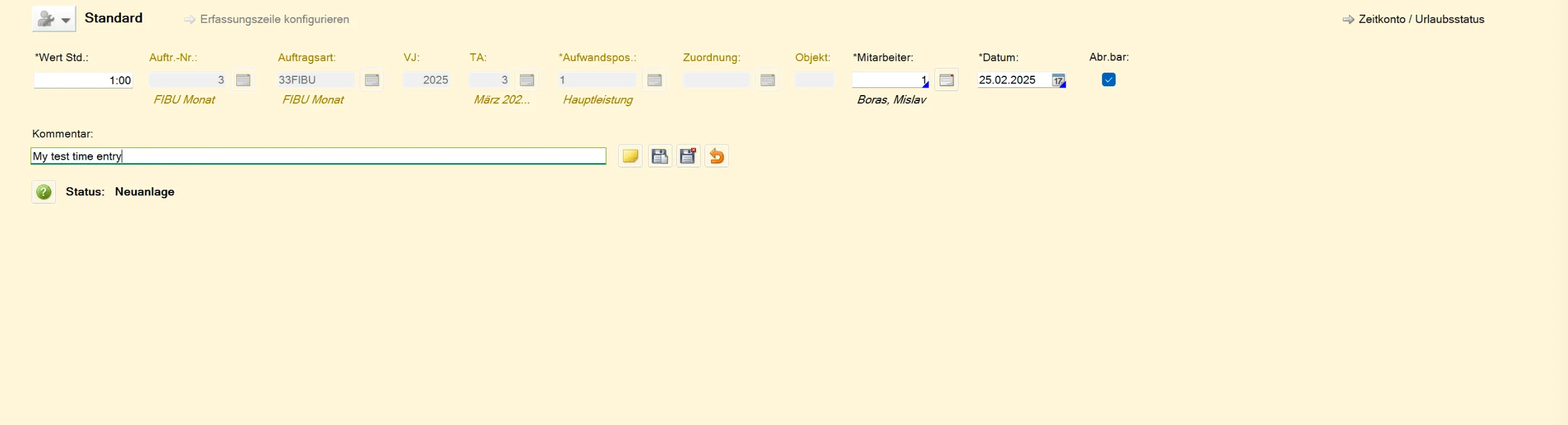Expand the user settings dropdown next to Standard
The image size is (1568, 425).
coord(54,19)
